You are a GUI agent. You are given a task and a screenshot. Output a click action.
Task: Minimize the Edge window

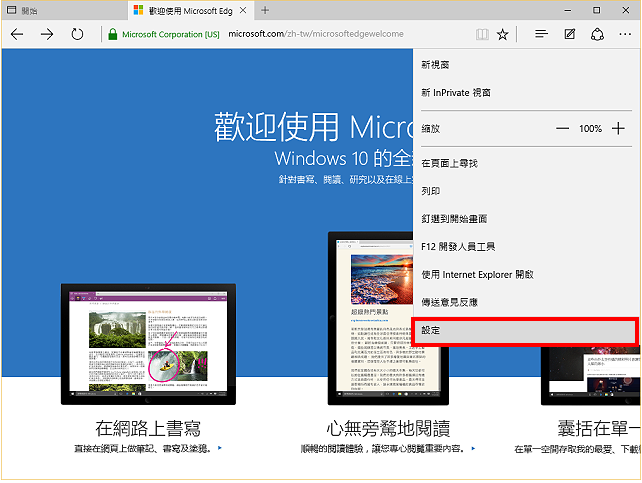tap(567, 10)
